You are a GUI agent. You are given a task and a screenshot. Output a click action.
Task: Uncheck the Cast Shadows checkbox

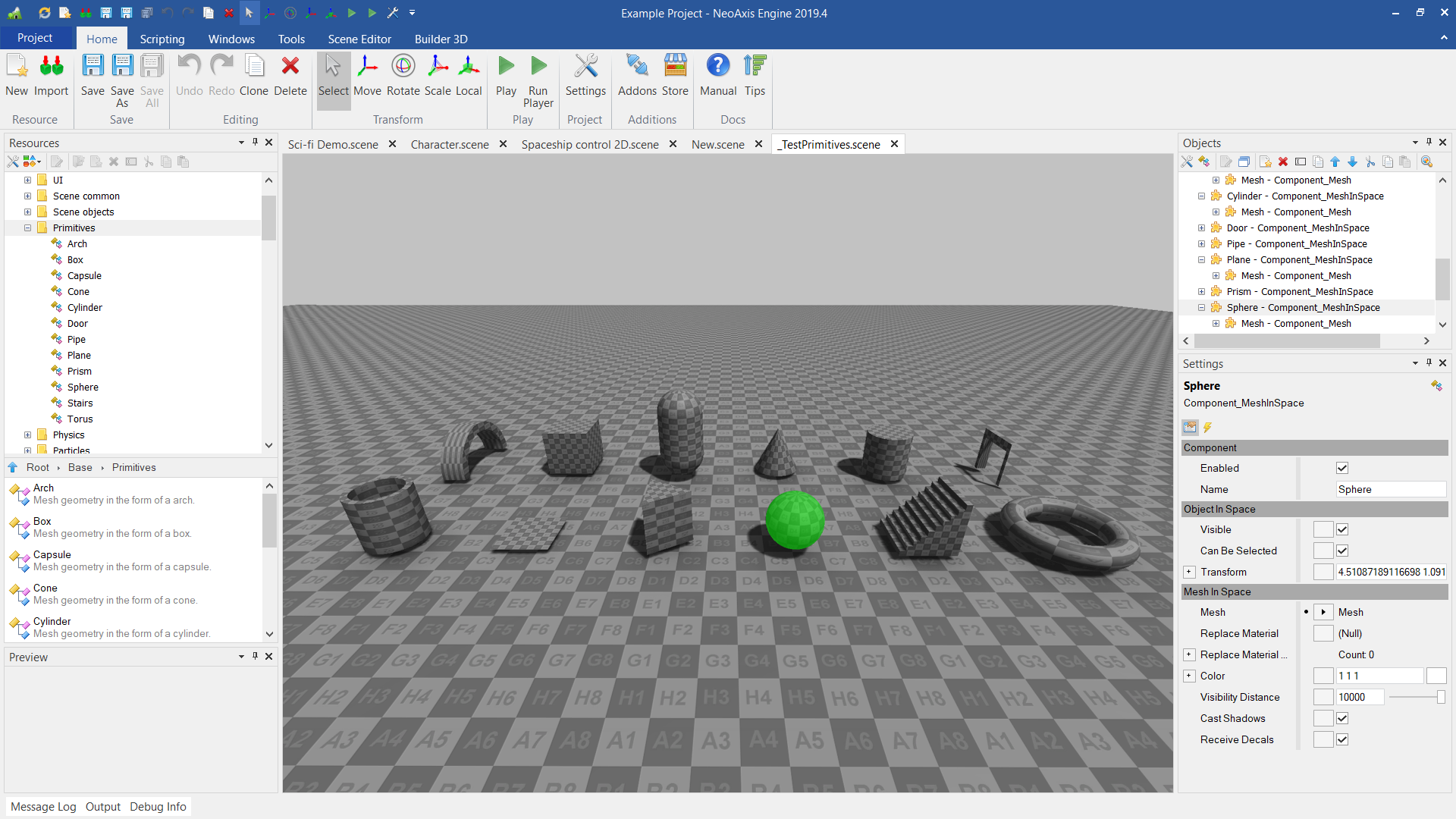tap(1342, 719)
